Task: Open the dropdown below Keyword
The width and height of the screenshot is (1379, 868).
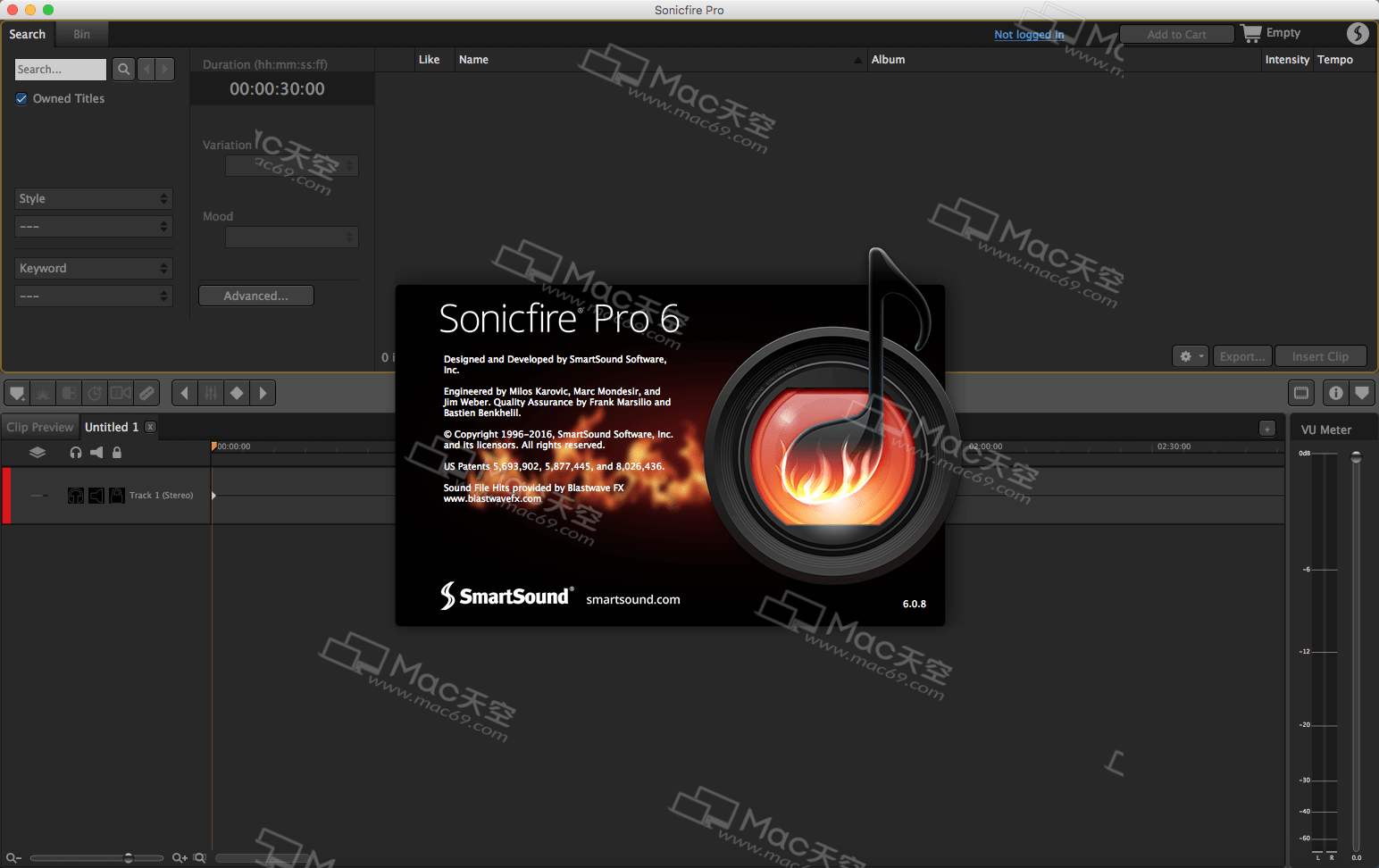Action: 94,296
